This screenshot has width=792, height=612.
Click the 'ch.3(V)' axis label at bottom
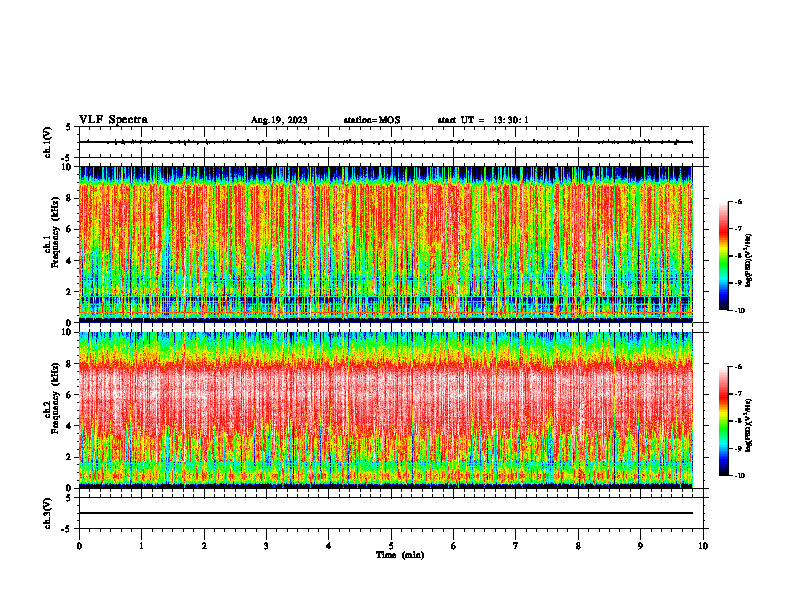(47, 513)
